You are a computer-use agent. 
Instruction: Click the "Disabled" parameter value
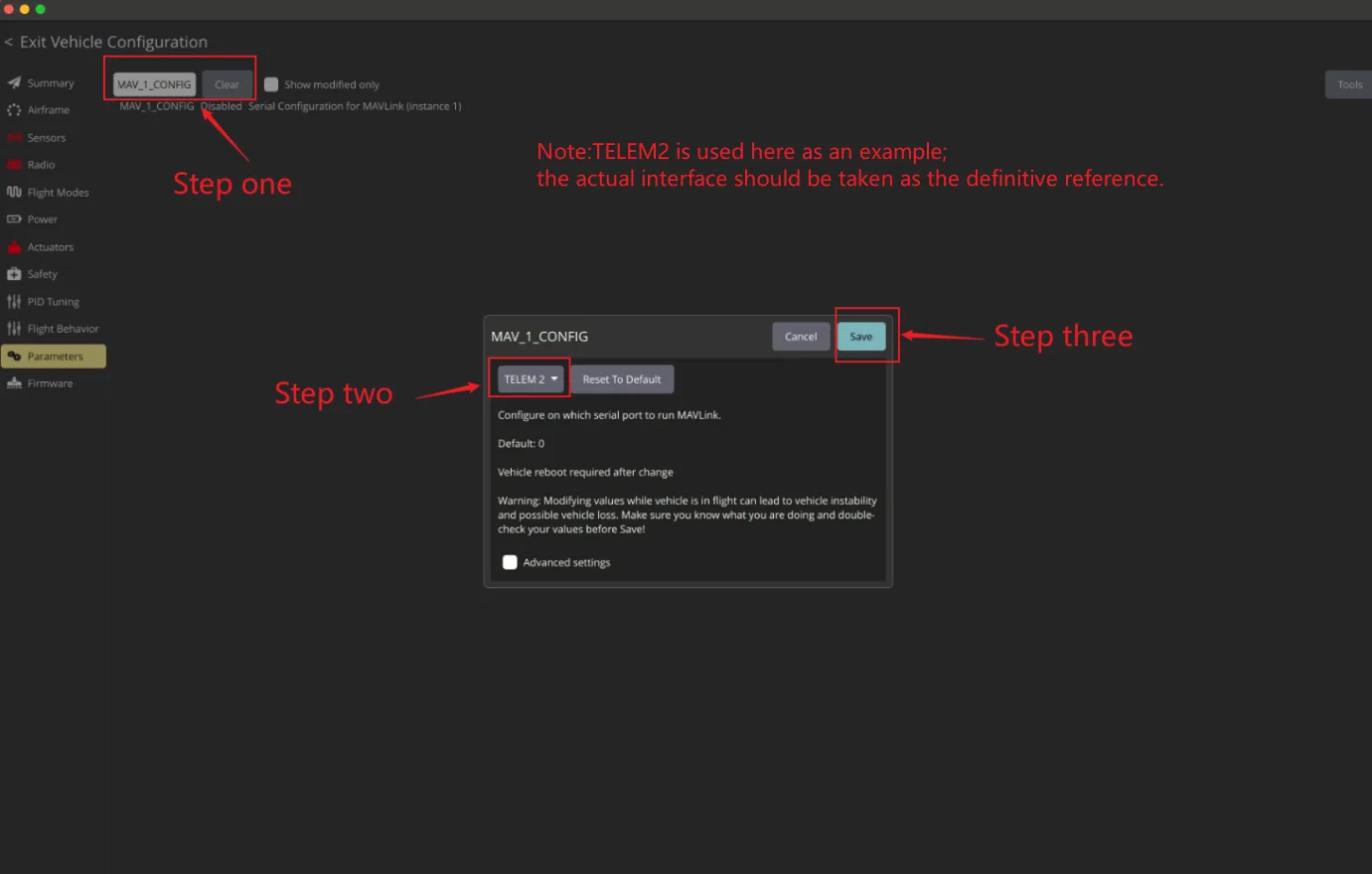pyautogui.click(x=221, y=106)
